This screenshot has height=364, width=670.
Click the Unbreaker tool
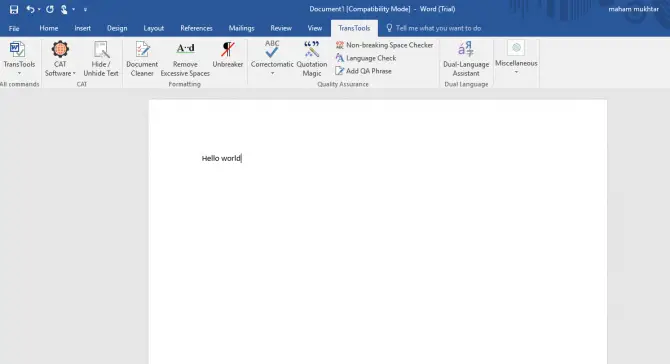tap(228, 55)
